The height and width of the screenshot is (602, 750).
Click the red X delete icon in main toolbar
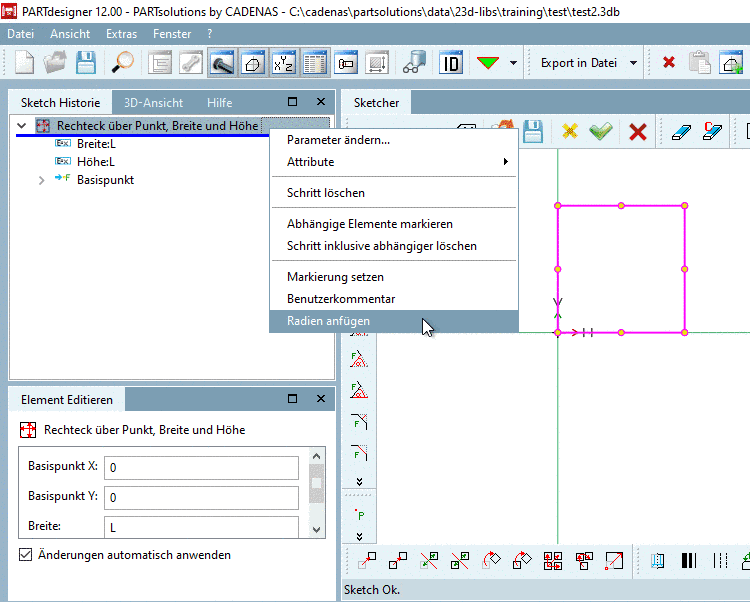tap(668, 63)
